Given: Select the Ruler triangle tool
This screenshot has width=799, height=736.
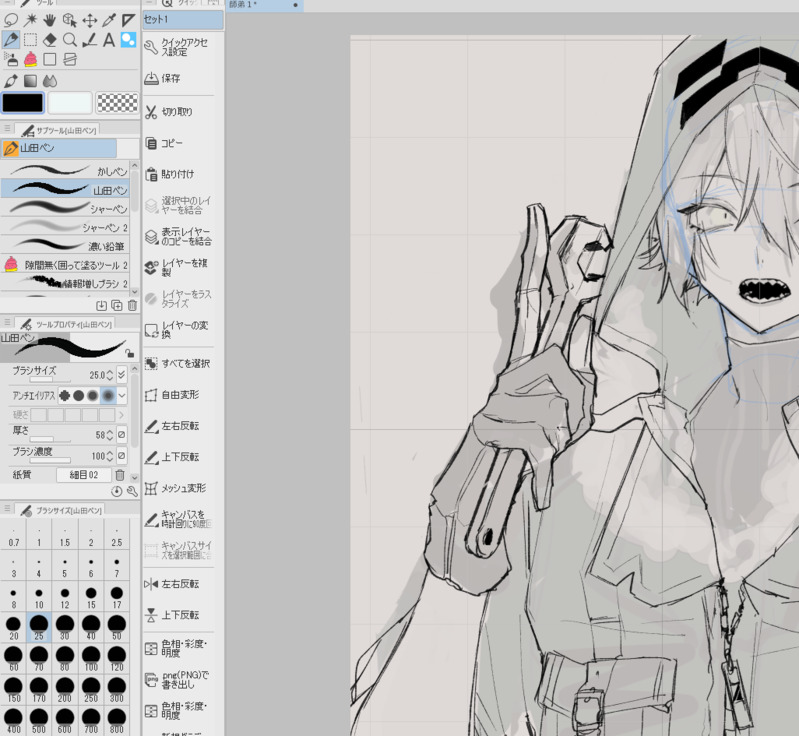Looking at the screenshot, I should coord(128,20).
